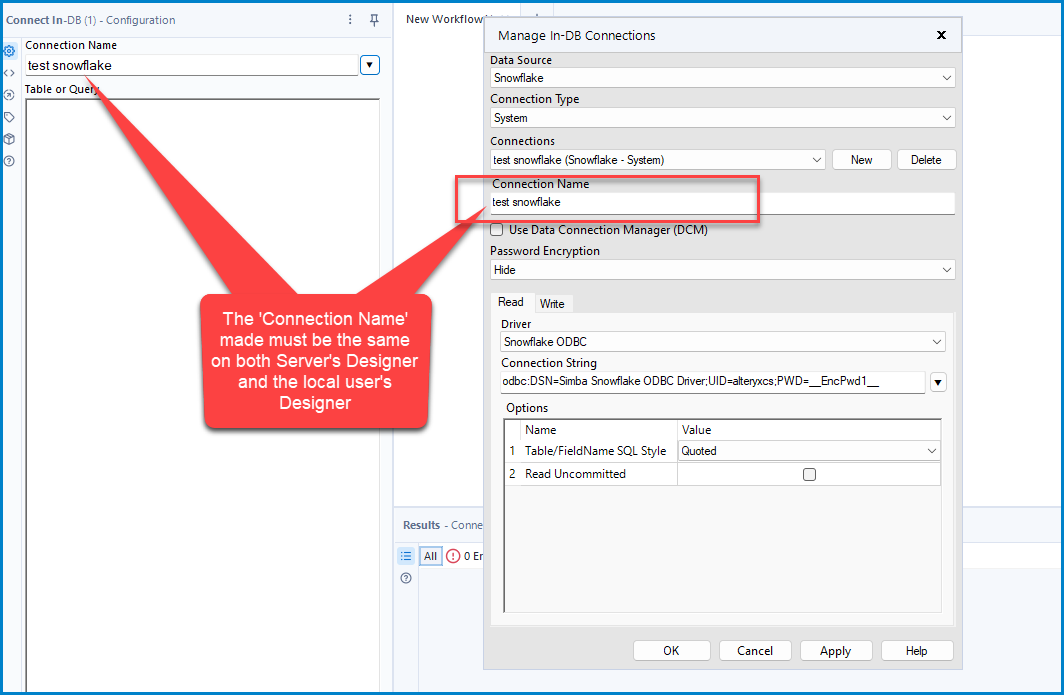This screenshot has height=695, width=1064.
Task: Cancel the Manage In-DB Connections dialog
Action: (x=755, y=650)
